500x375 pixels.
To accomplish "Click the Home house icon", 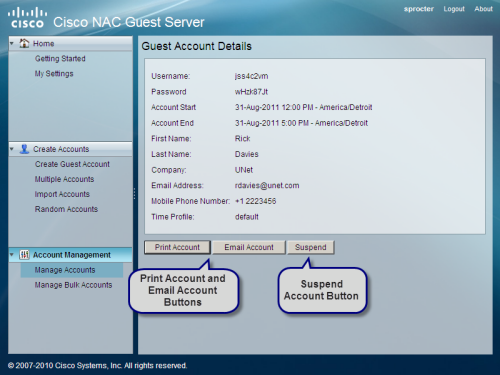I will [x=24, y=43].
